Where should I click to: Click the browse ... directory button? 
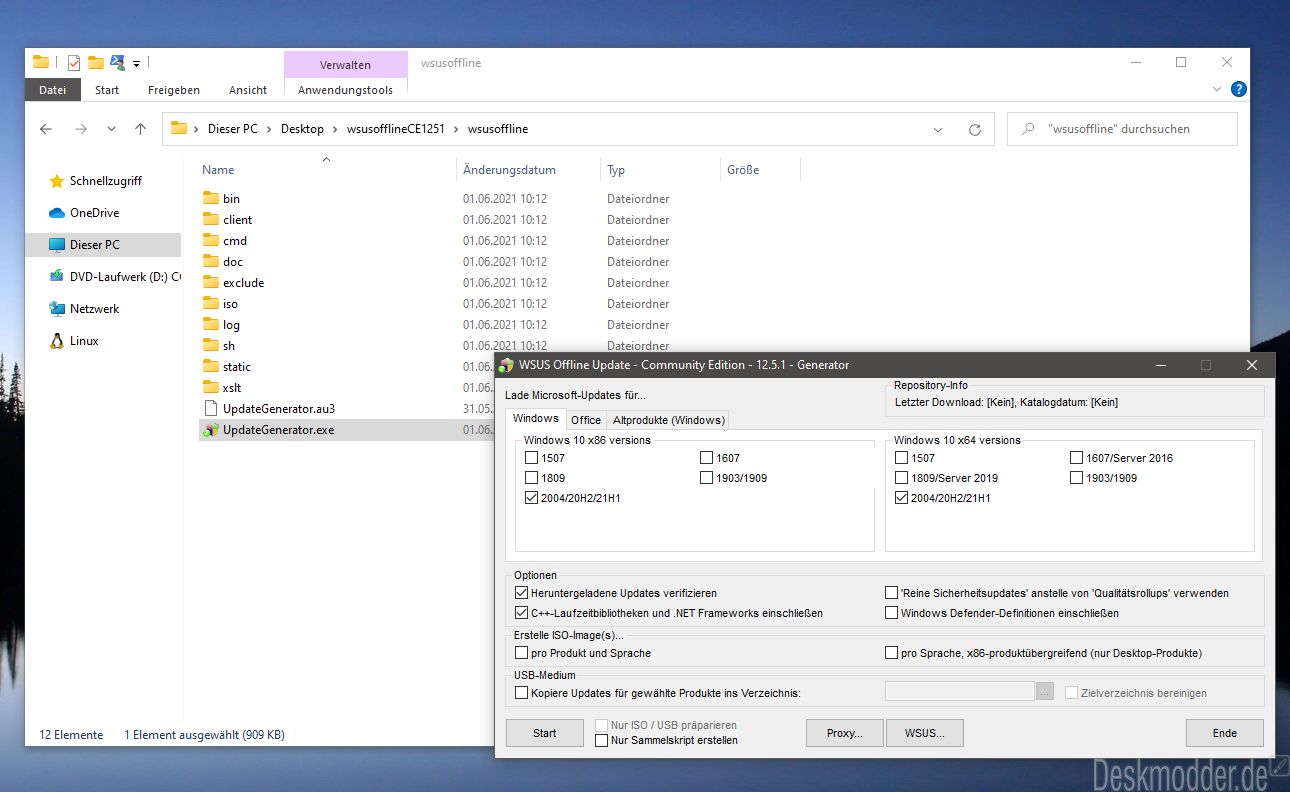[x=1045, y=691]
